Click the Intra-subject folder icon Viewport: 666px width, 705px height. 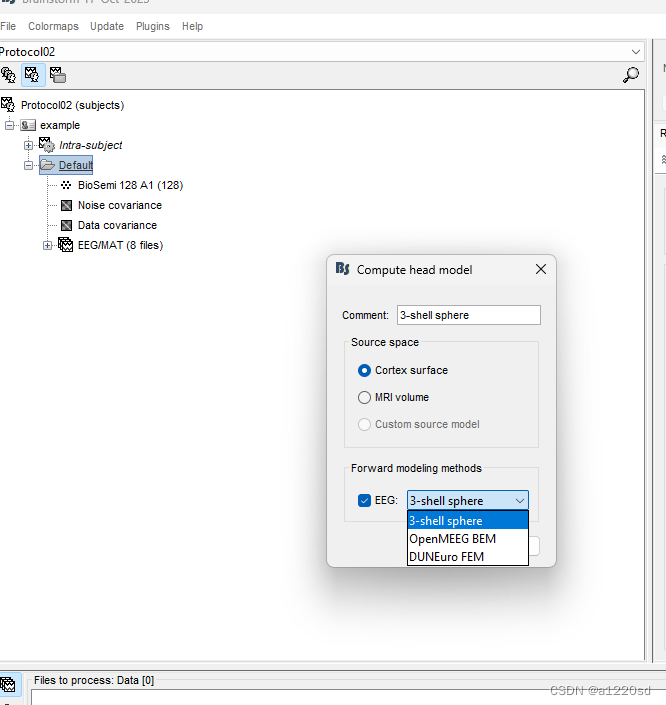point(47,145)
